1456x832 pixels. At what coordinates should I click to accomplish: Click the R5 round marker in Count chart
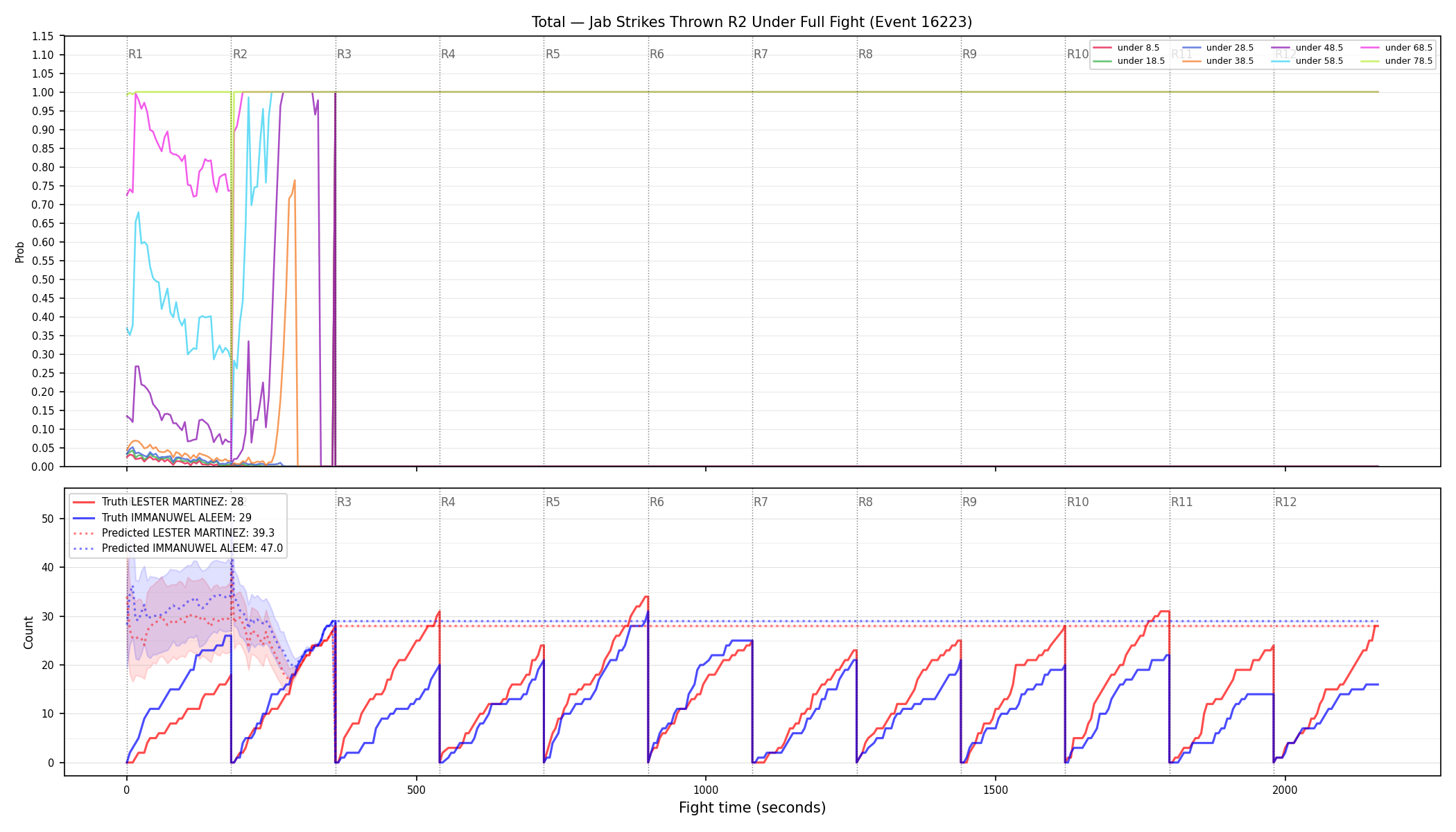click(553, 502)
